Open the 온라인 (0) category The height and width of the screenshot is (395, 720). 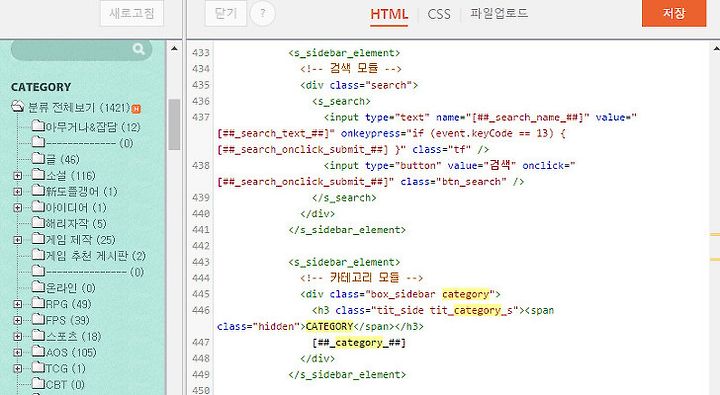point(70,288)
